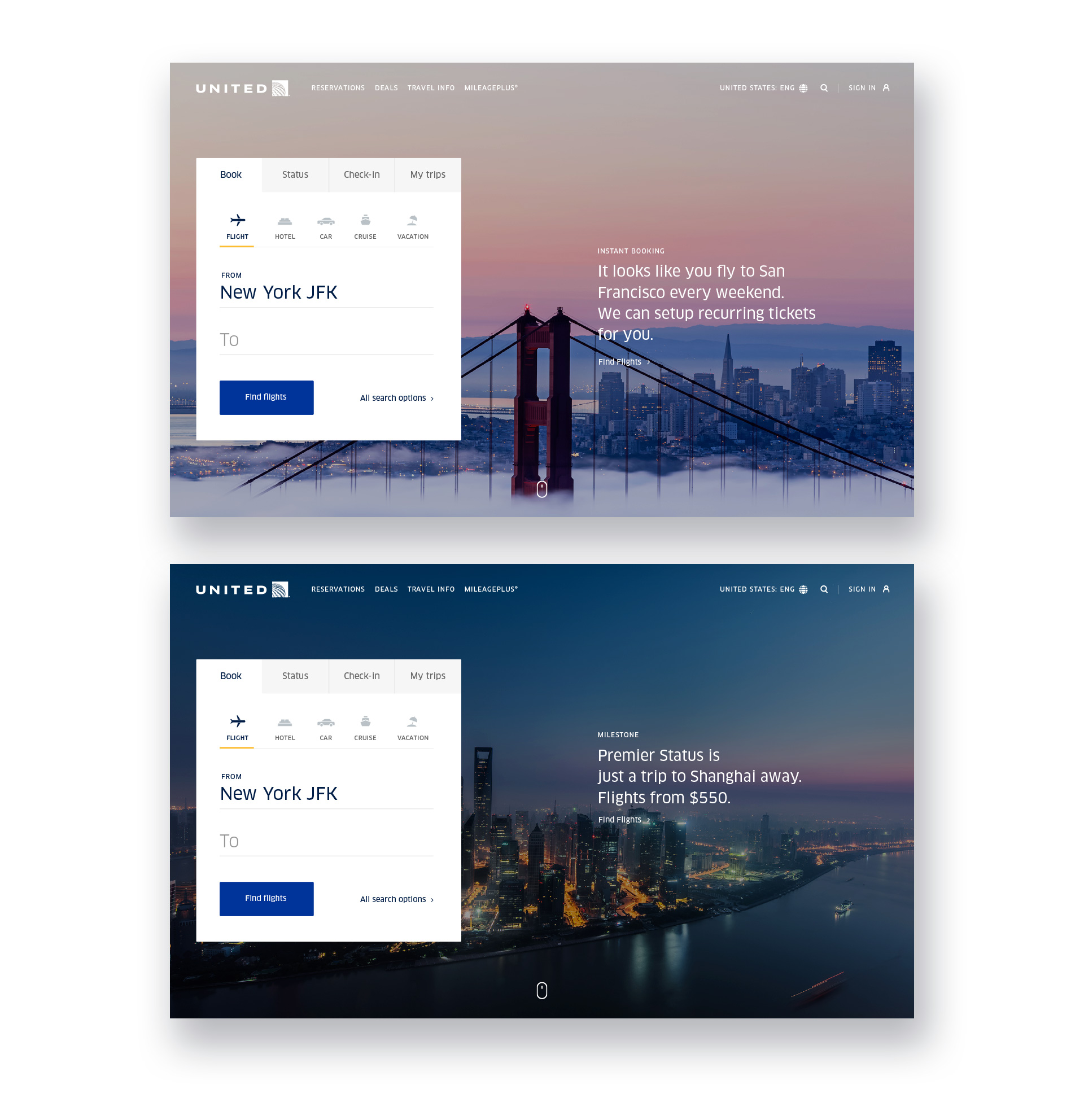Click My Trips tab to view saved trips
1084x1120 pixels.
[x=424, y=175]
